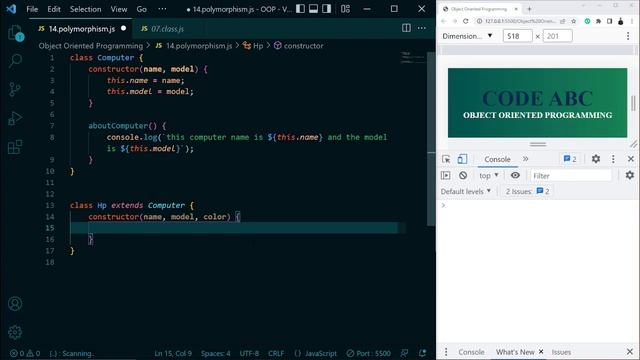The image size is (640, 360).
Task: Open the browser Extensions puzzle icon
Action: [598, 21]
